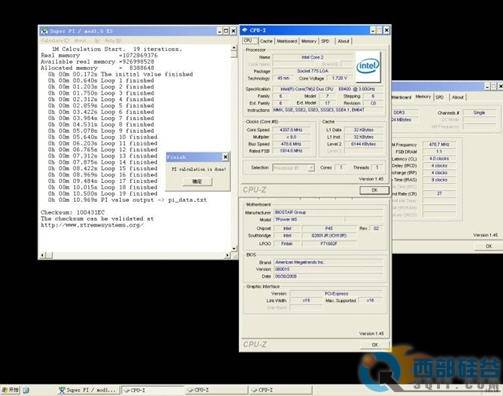Click the 'Intel Core 2' name field
503x396 pixels.
313,57
